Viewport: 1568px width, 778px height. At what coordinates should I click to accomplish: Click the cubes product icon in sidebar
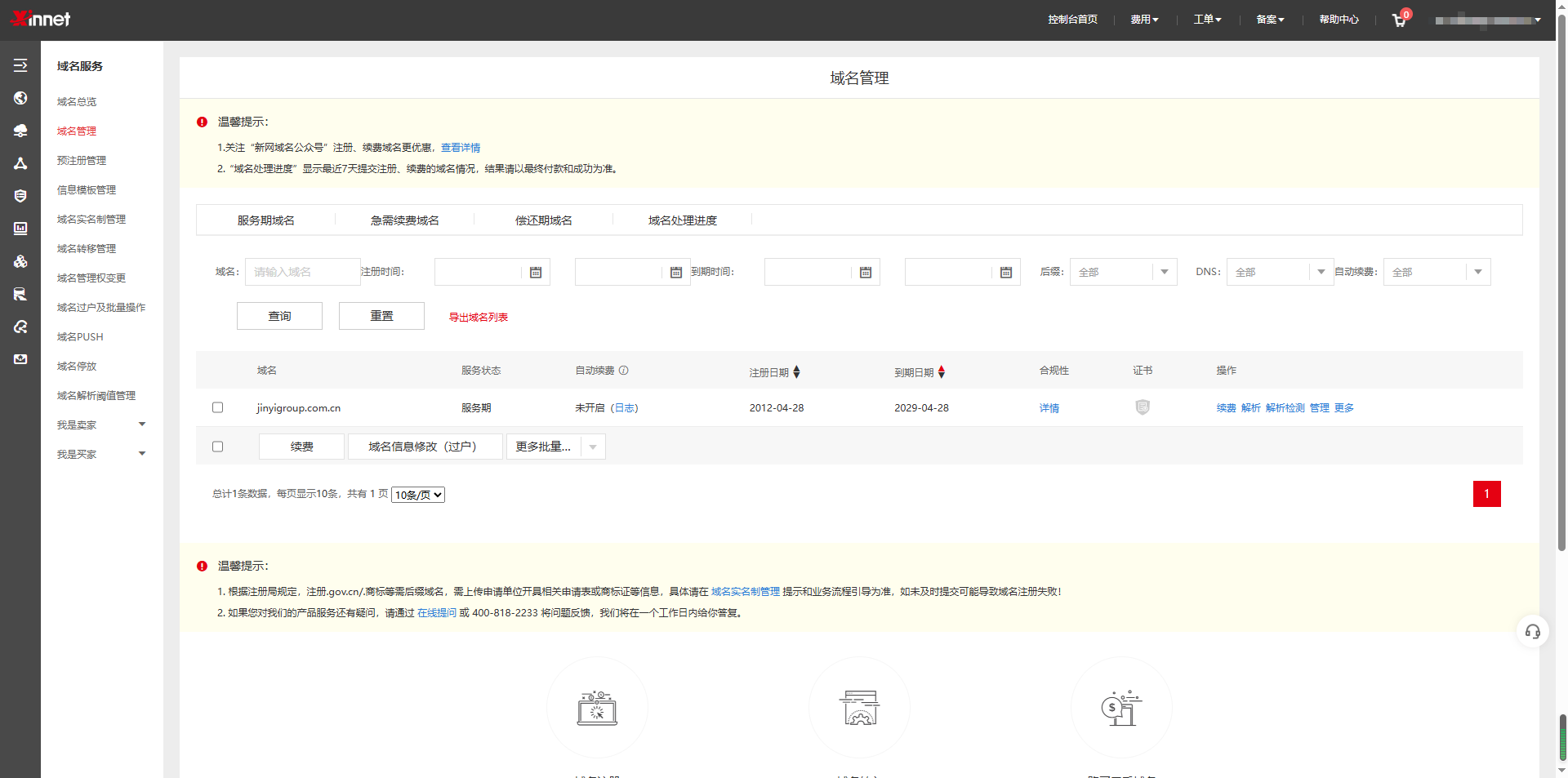[x=21, y=261]
